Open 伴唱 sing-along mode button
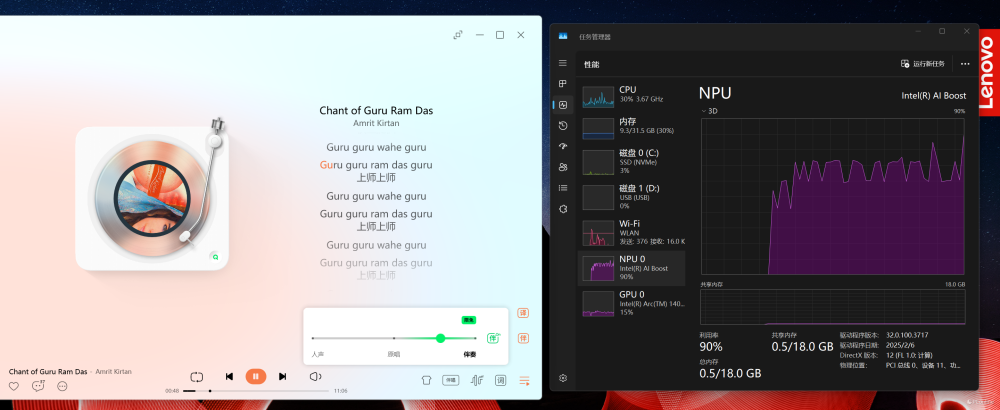Image resolution: width=1000 pixels, height=410 pixels. pos(450,380)
